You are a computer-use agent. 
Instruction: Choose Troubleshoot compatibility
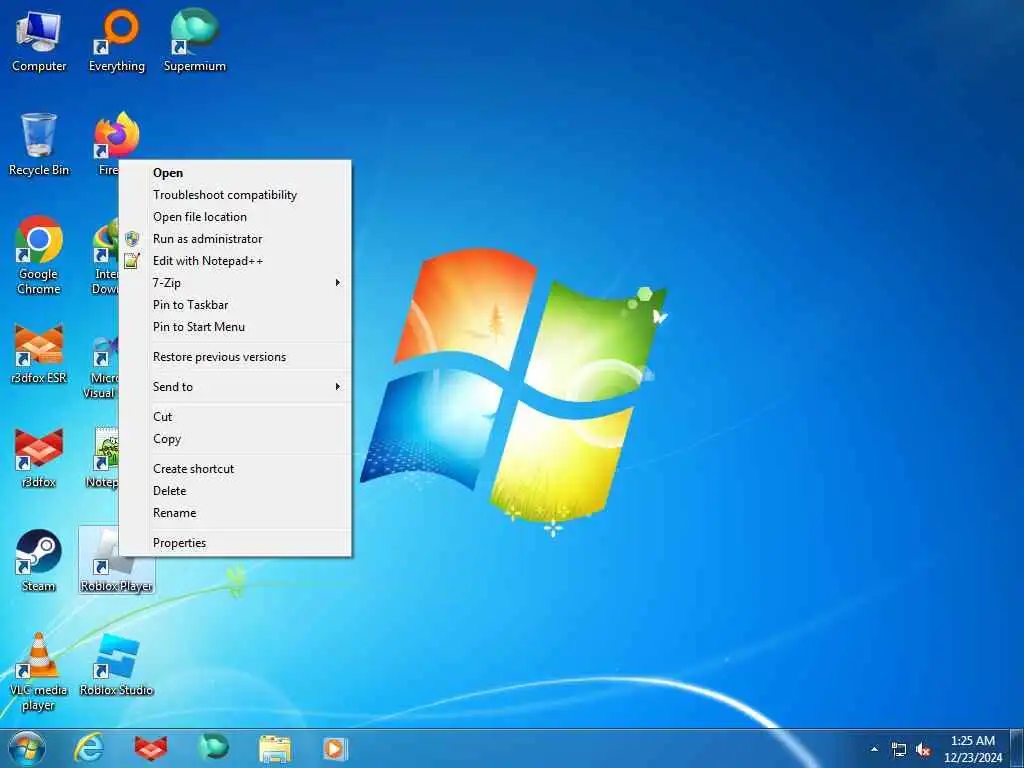235,195
